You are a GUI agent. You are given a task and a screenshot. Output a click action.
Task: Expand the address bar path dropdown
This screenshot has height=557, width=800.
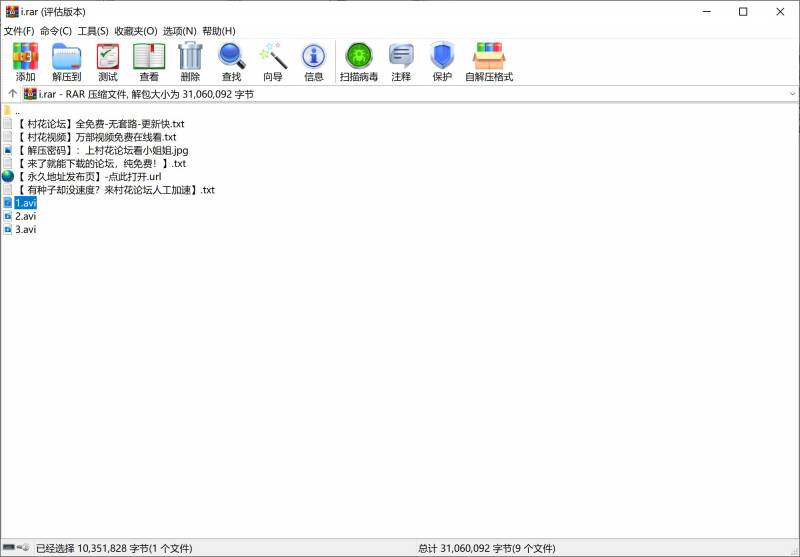[x=791, y=94]
